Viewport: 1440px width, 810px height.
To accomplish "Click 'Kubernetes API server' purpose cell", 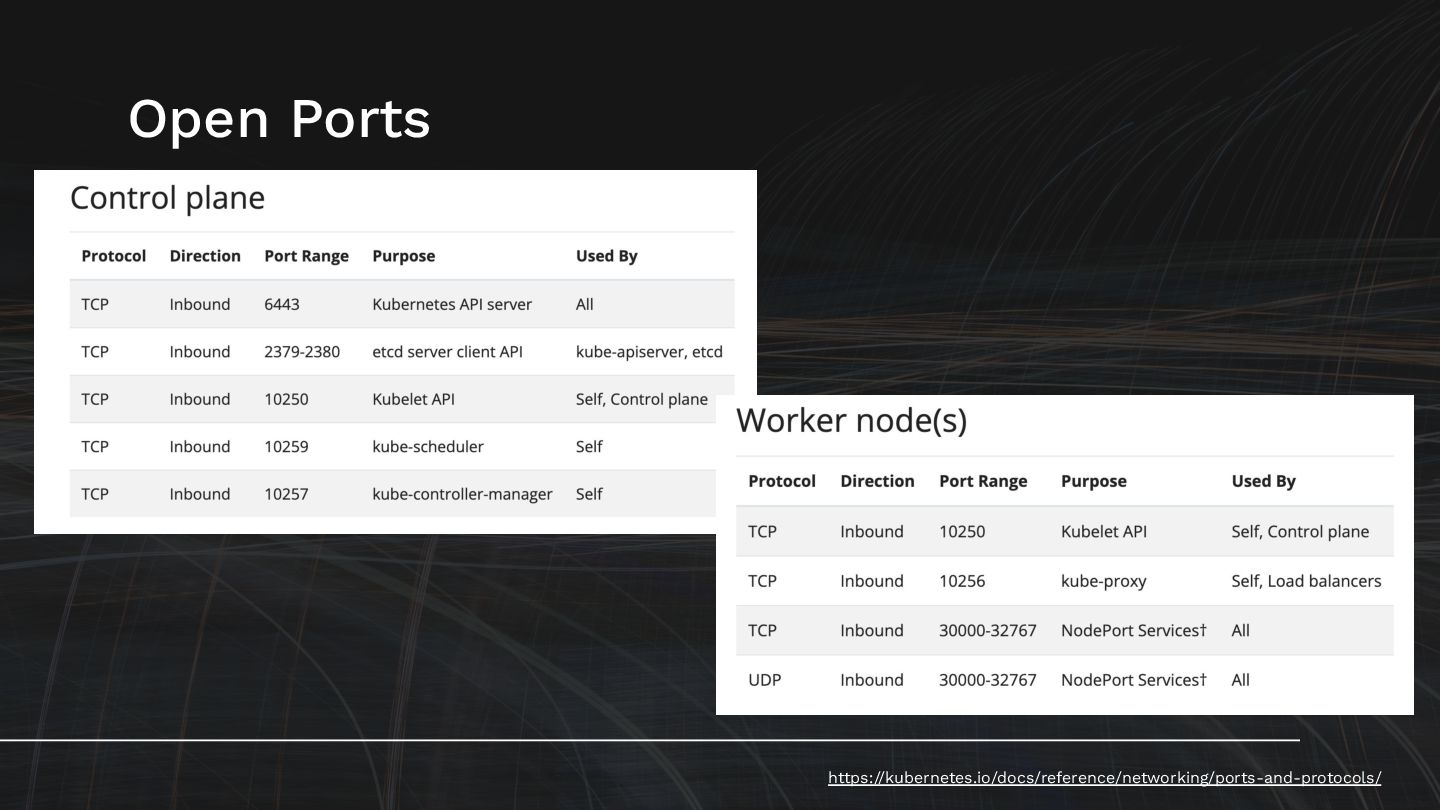I will click(x=452, y=304).
